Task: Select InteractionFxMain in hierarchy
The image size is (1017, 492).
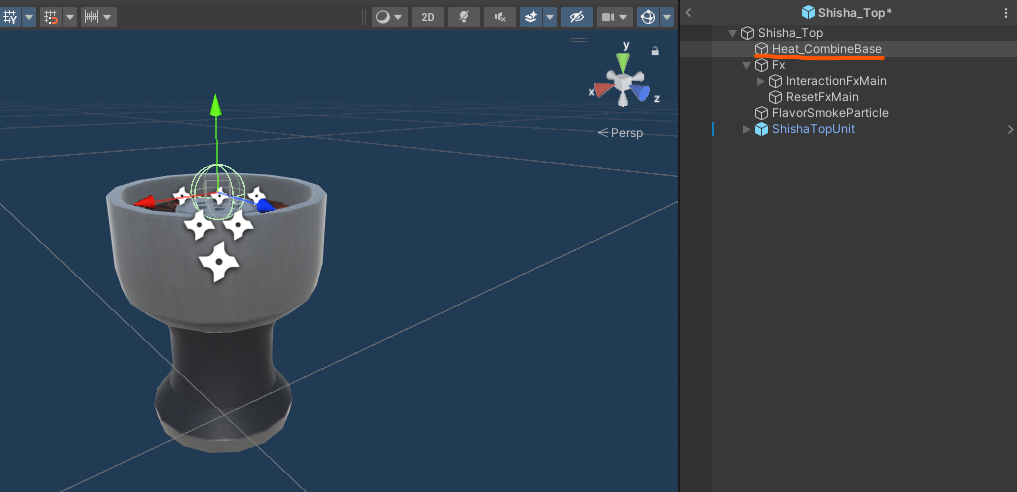Action: click(x=836, y=81)
